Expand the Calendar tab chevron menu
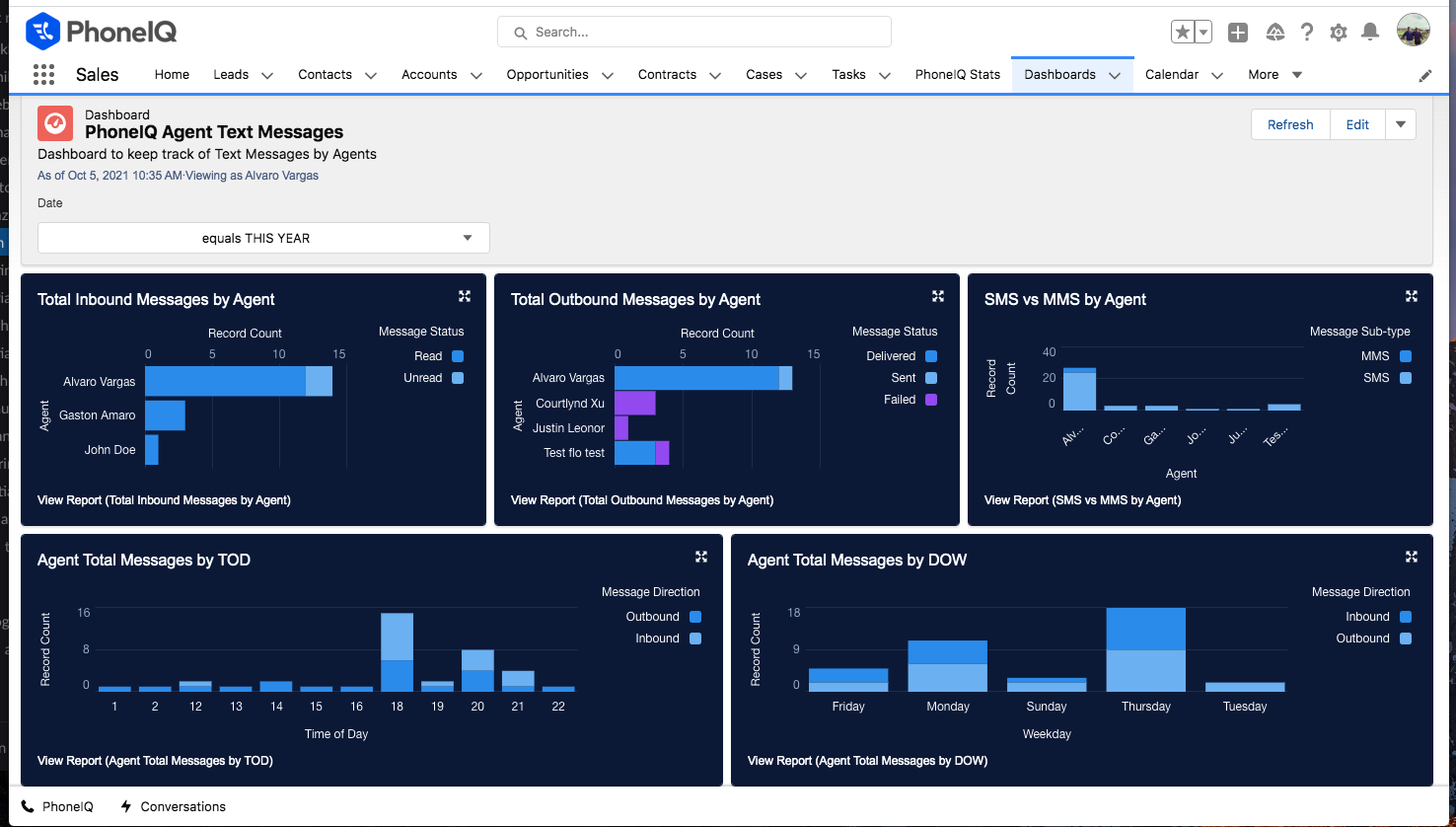This screenshot has height=827, width=1456. [x=1217, y=75]
